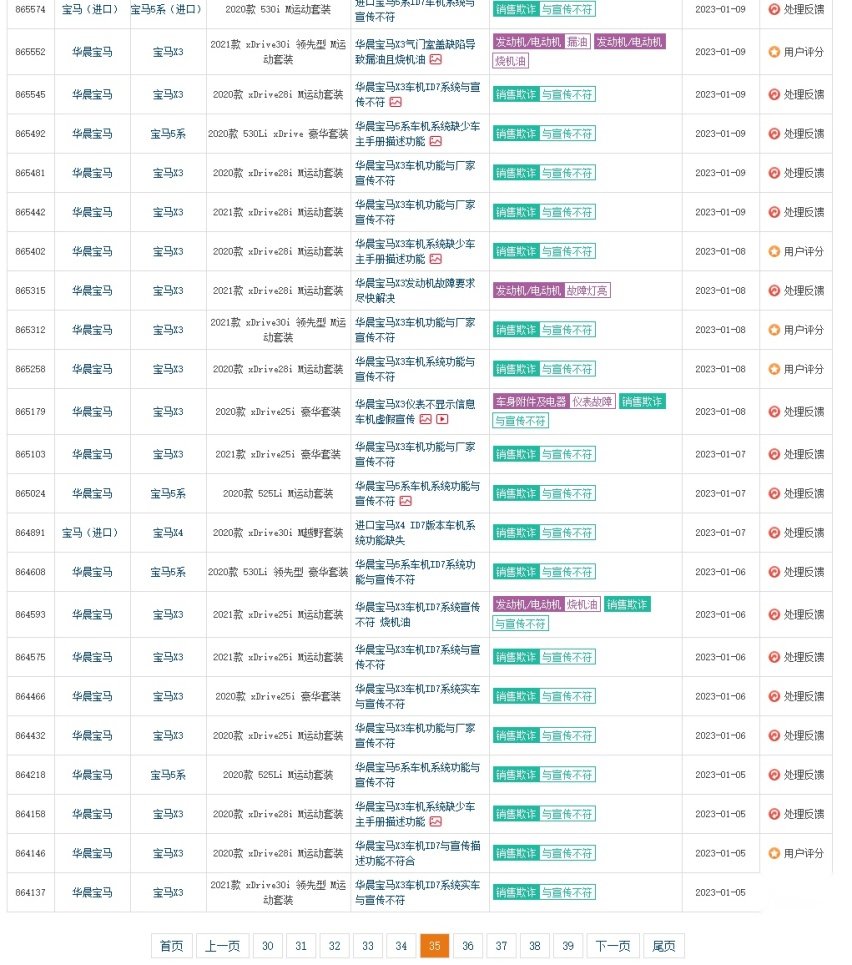Open complaint title 华晨宝马X3发动机故障要求尽快解决
This screenshot has height=965, width=852.
[416, 290]
